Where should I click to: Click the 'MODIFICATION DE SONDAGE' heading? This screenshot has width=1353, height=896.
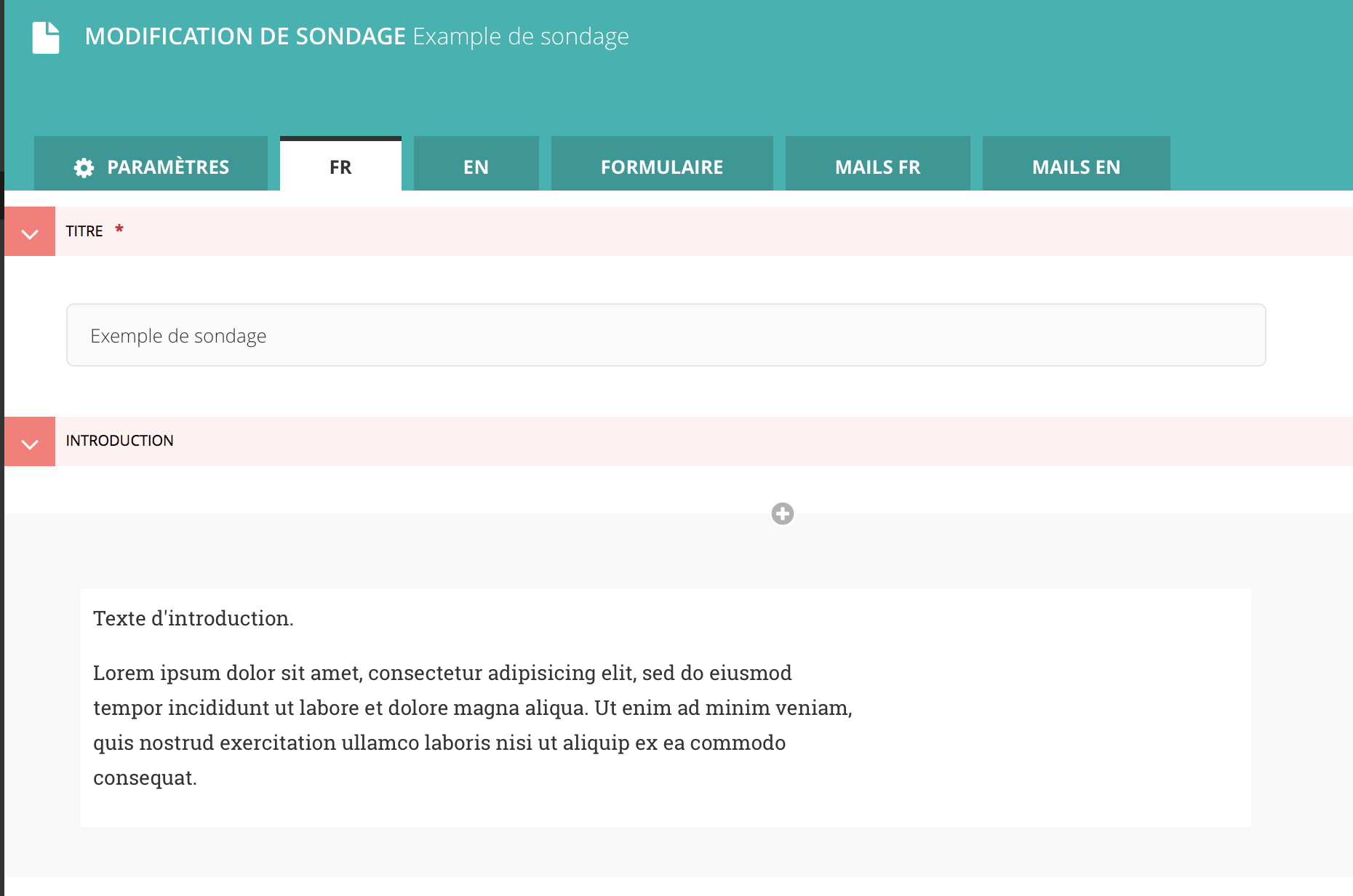(245, 36)
